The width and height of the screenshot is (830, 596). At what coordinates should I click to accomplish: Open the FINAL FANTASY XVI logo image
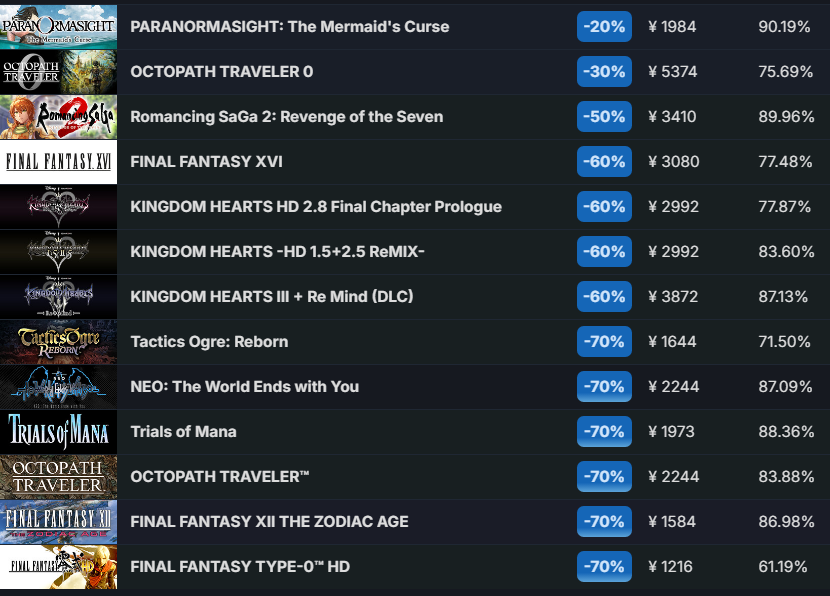point(58,162)
